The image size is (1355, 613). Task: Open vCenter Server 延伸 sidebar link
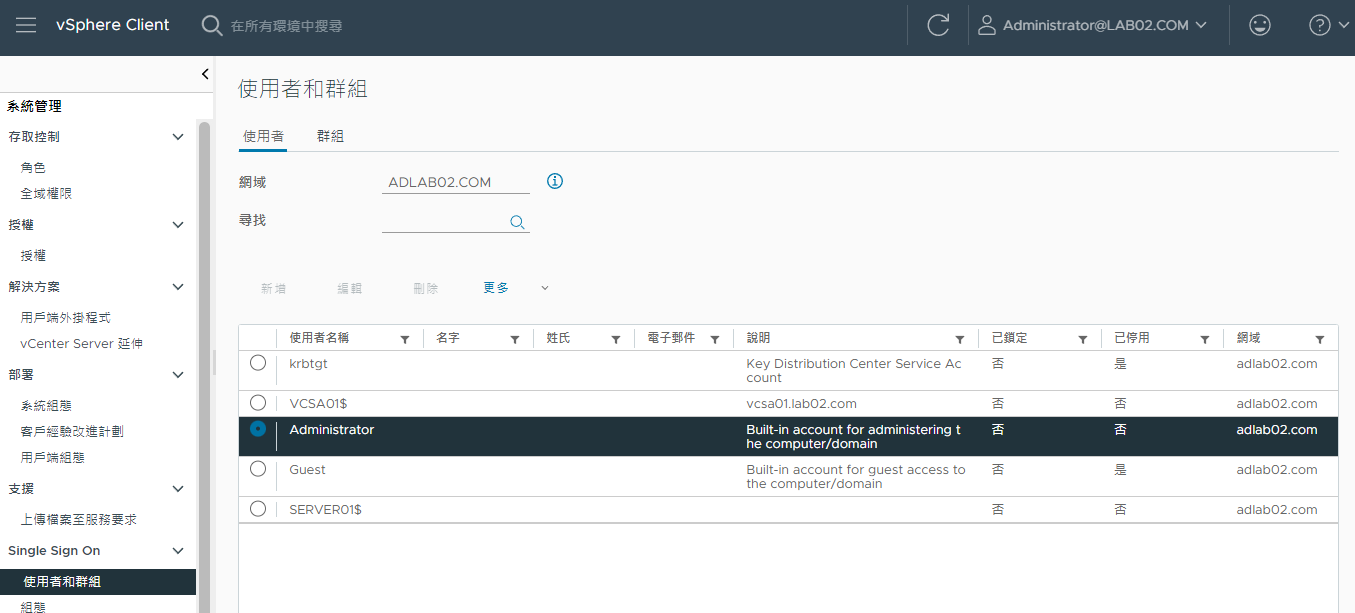click(81, 343)
